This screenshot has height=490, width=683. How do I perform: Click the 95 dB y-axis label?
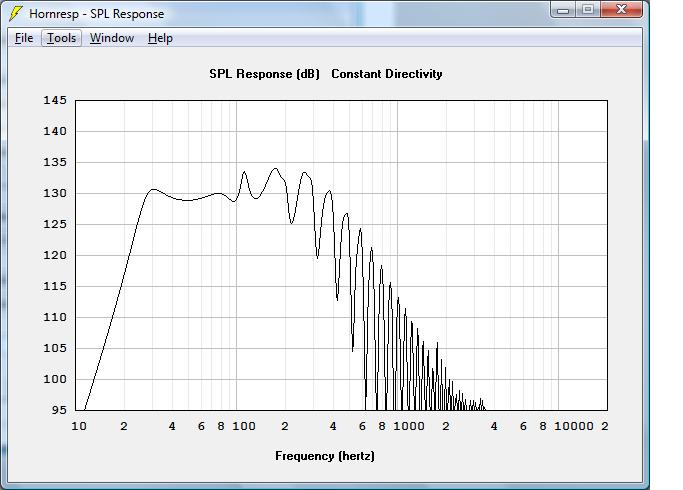click(59, 410)
